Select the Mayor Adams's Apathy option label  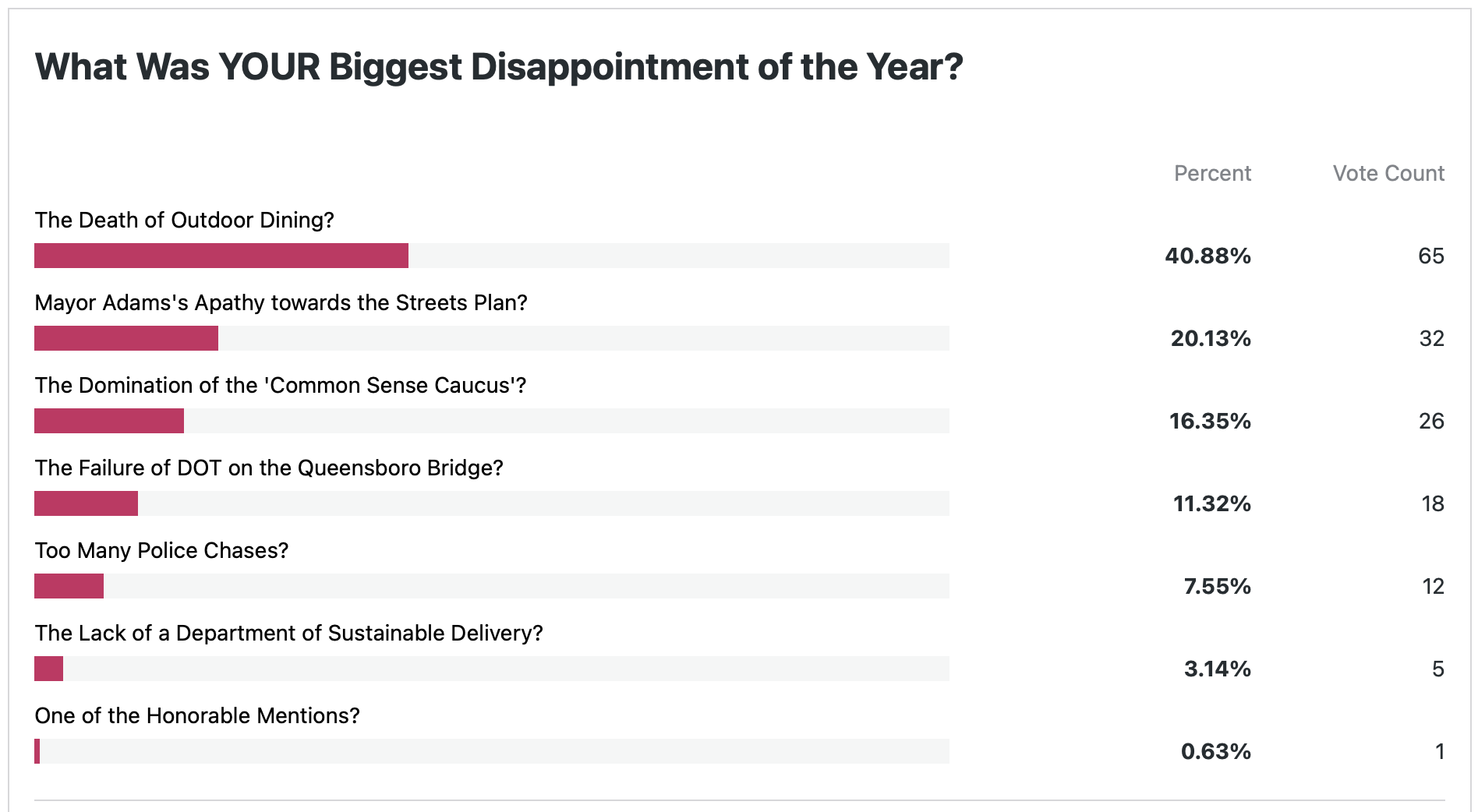click(x=281, y=302)
